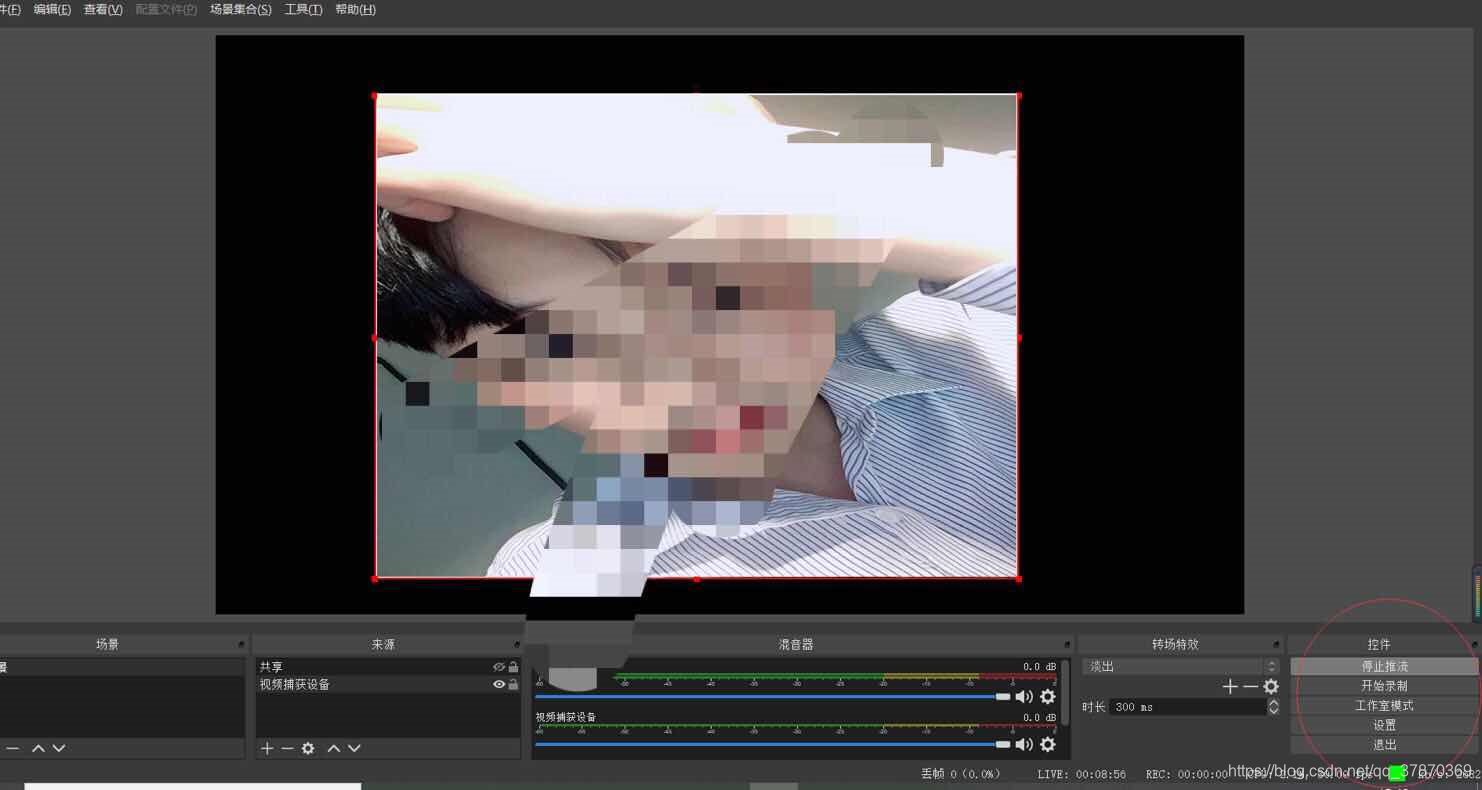
Task: Select the 视频捕获设备 source row
Action: pos(388,685)
